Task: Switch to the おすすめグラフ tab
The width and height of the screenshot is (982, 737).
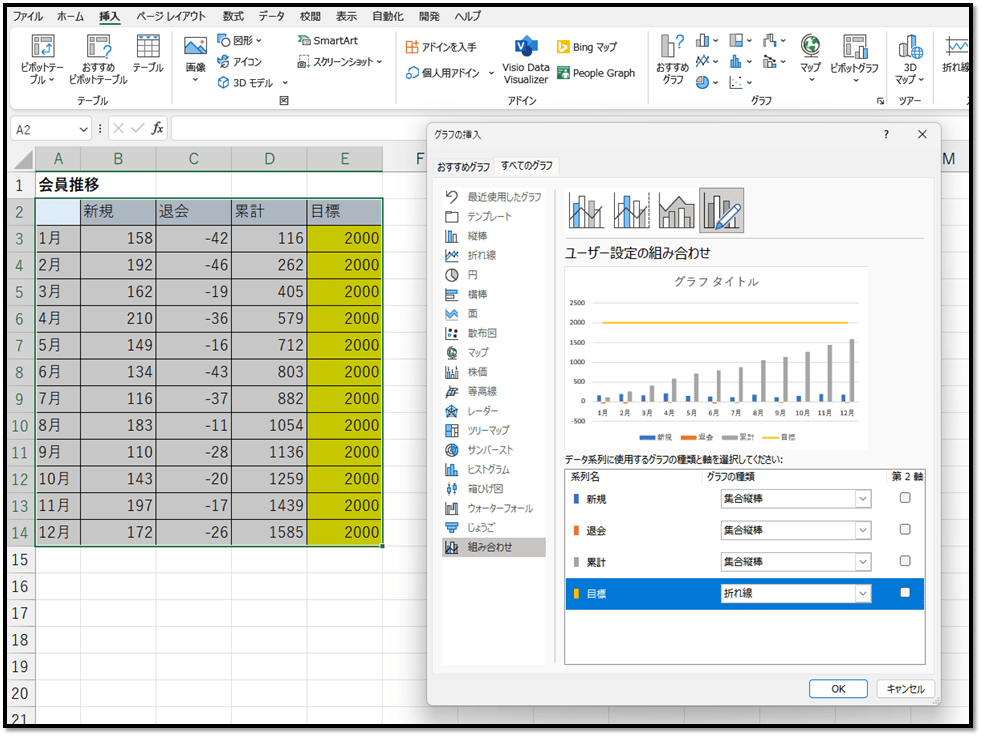Action: pyautogui.click(x=463, y=166)
